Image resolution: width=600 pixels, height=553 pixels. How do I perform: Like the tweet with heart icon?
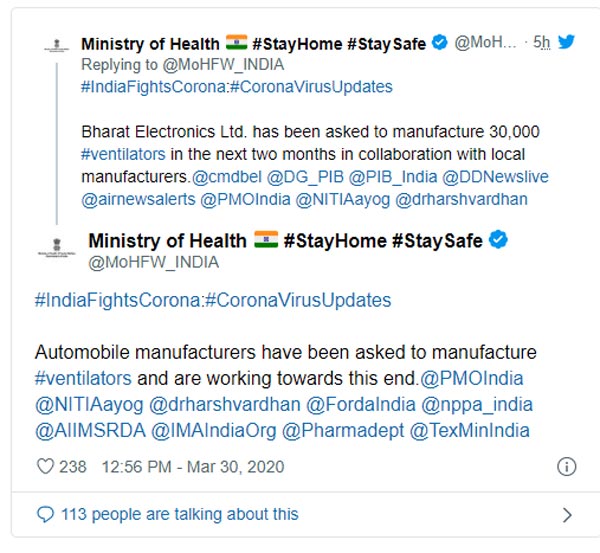pos(45,467)
